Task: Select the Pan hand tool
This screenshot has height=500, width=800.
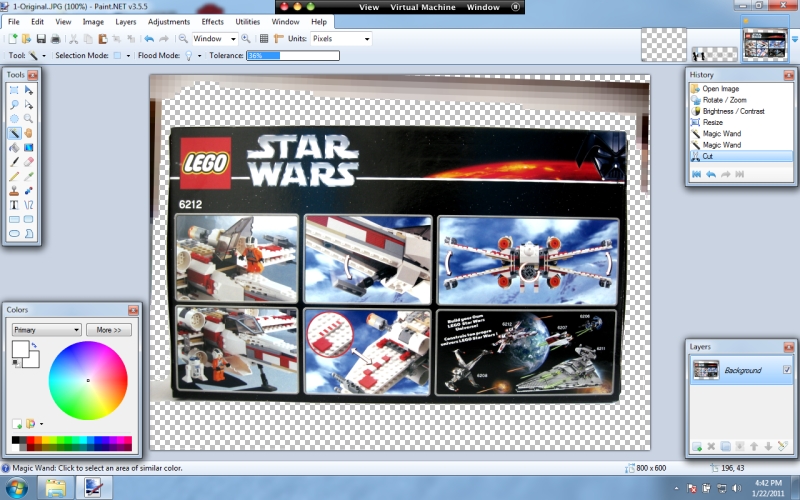Action: coord(29,133)
